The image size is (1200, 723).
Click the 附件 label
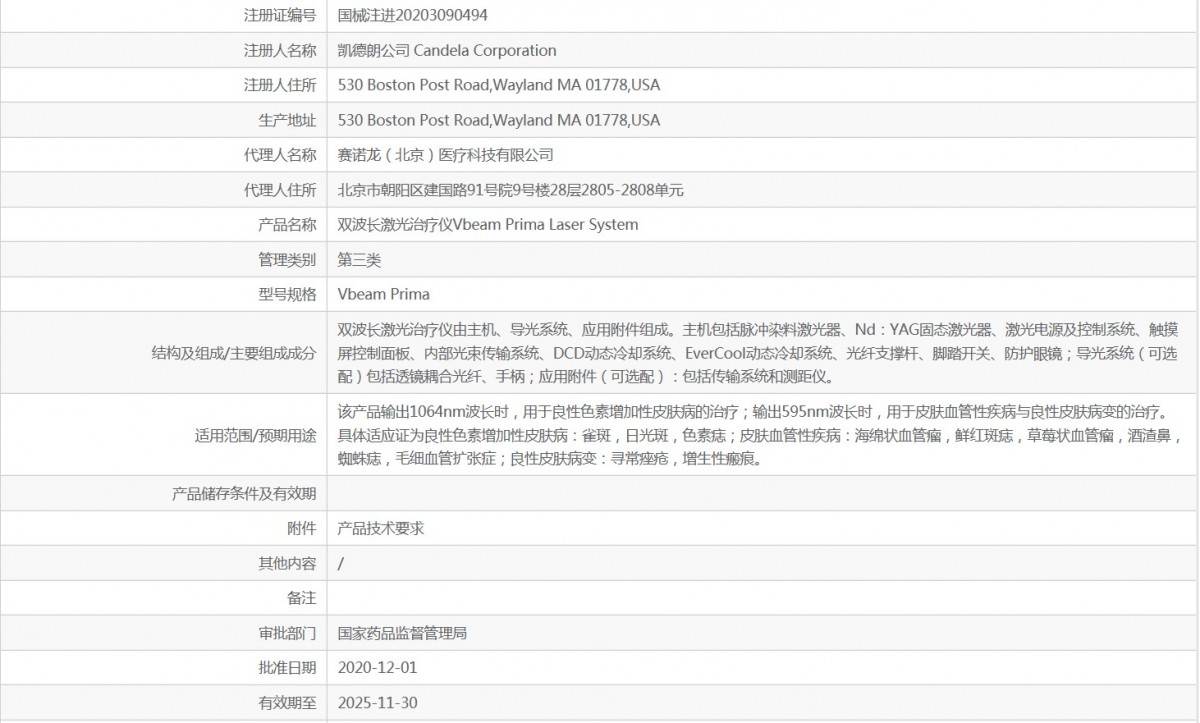coord(302,528)
